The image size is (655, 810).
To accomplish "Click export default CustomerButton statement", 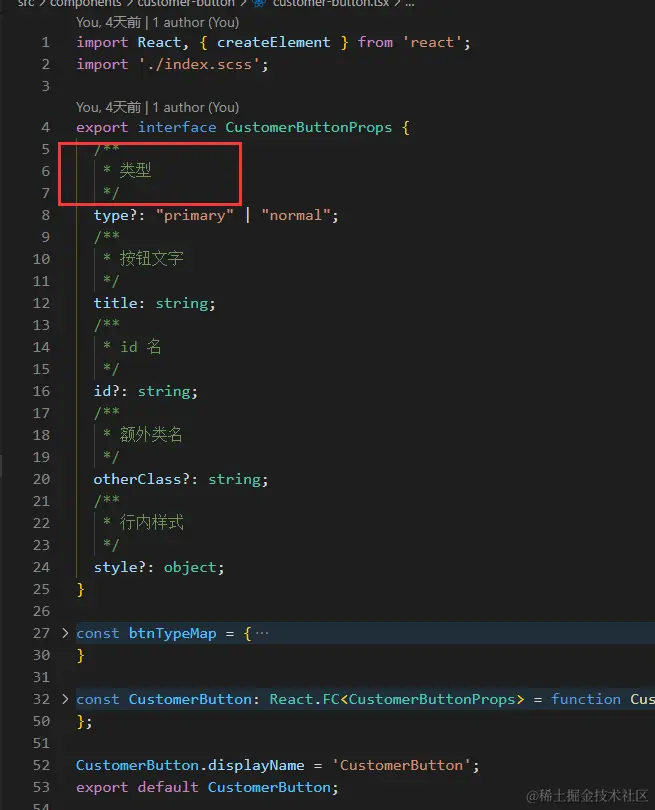I will (x=207, y=787).
